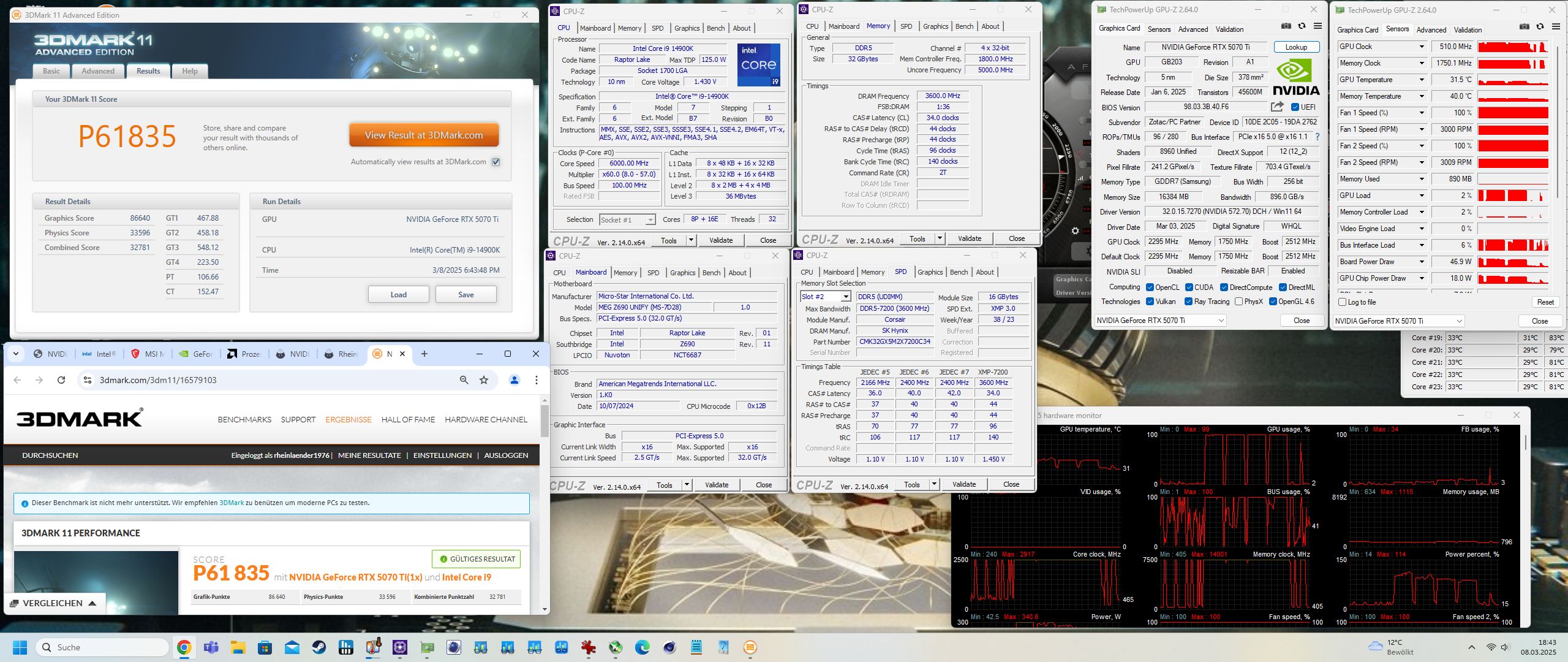Open the Help tab in 3DMark 11
Image resolution: width=1568 pixels, height=662 pixels.
coord(190,71)
